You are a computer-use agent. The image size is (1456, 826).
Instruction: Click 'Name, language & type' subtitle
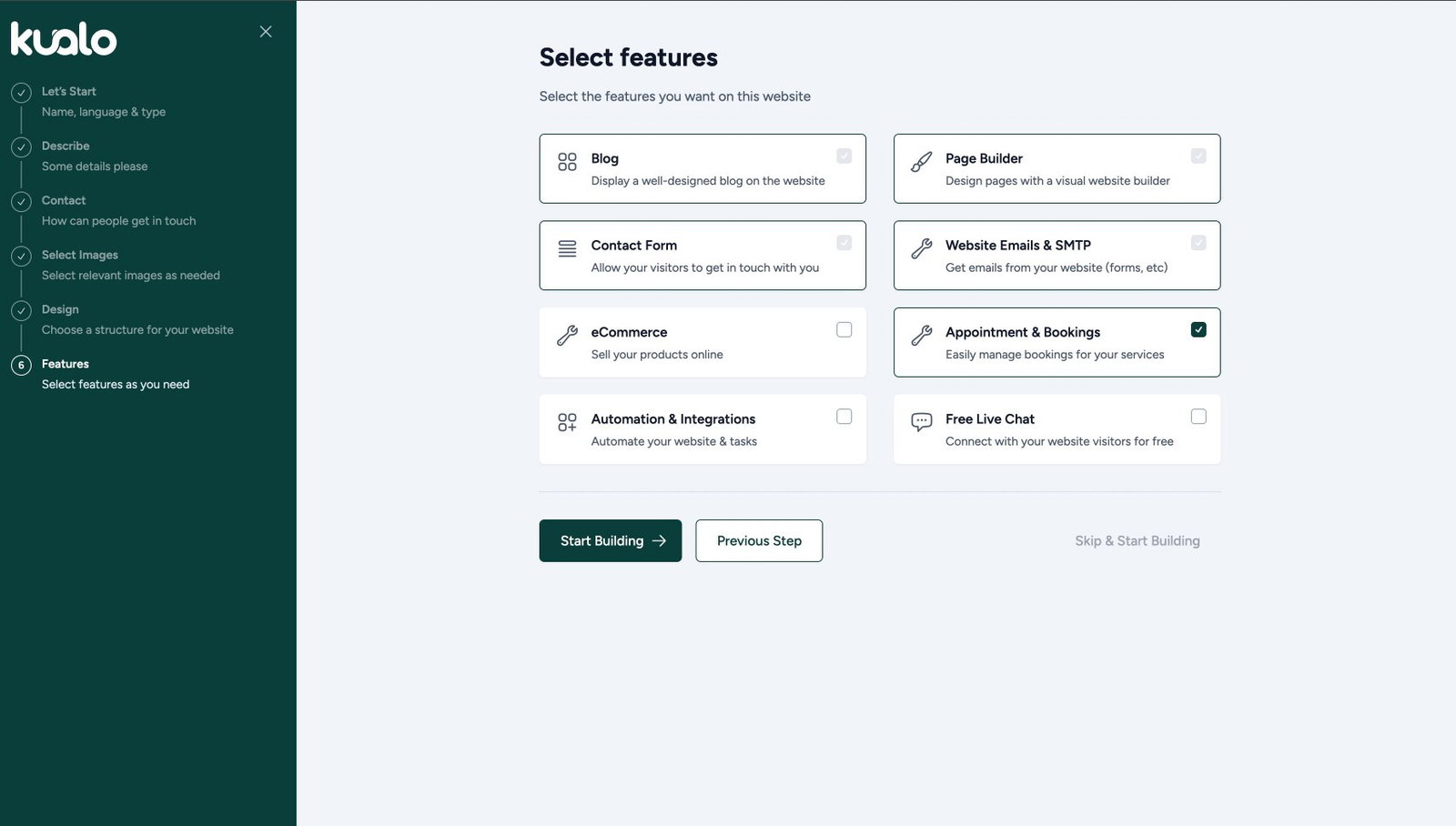click(104, 112)
